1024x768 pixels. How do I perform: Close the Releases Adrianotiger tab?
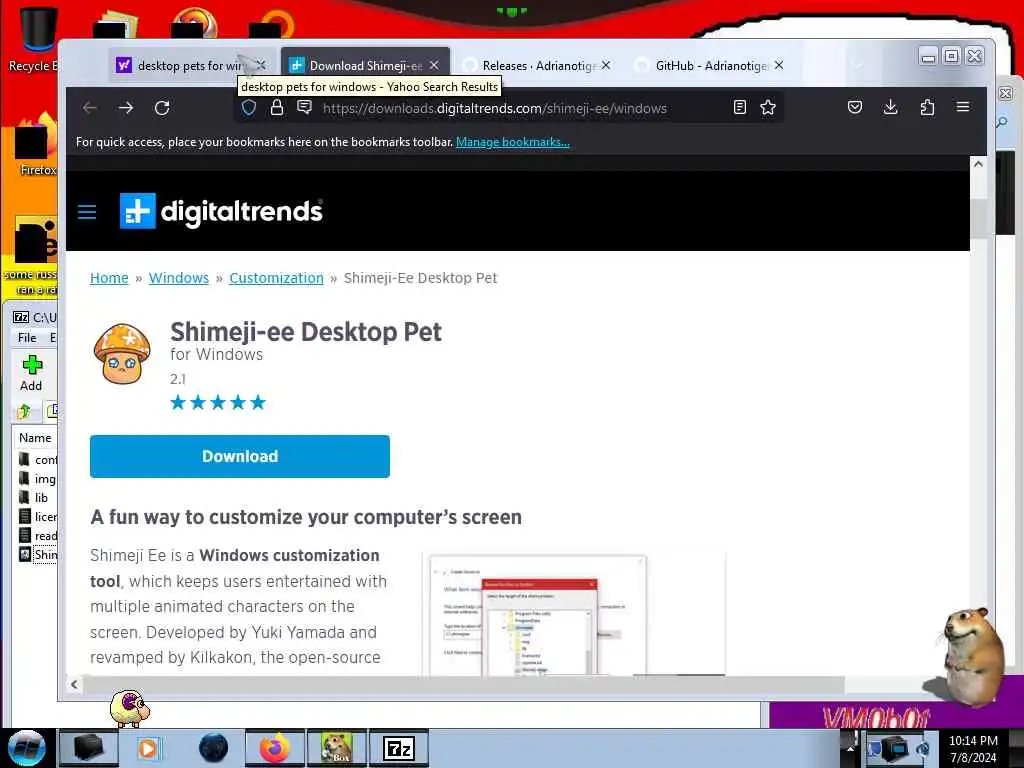click(x=606, y=65)
